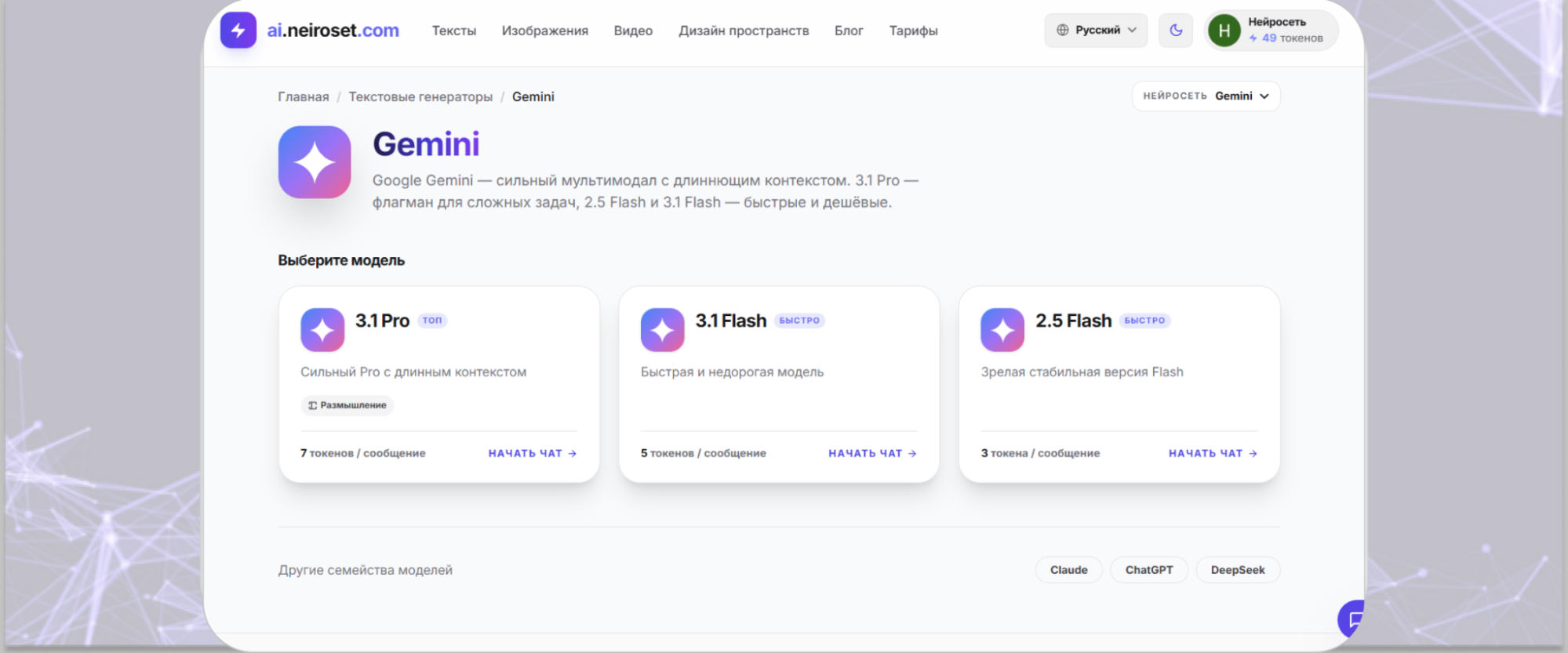Click the '49 токенов' balance text
This screenshot has height=653, width=1568.
[x=1292, y=38]
